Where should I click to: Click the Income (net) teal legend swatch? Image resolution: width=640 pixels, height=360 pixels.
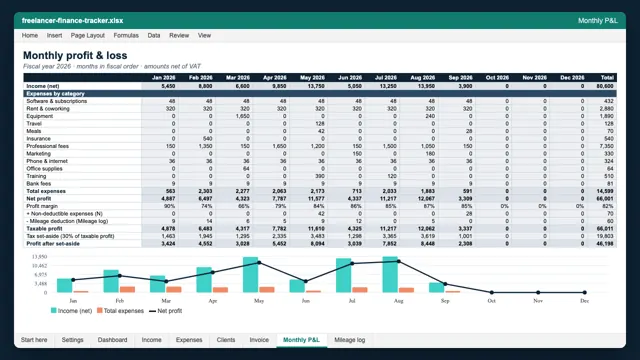pos(53,311)
